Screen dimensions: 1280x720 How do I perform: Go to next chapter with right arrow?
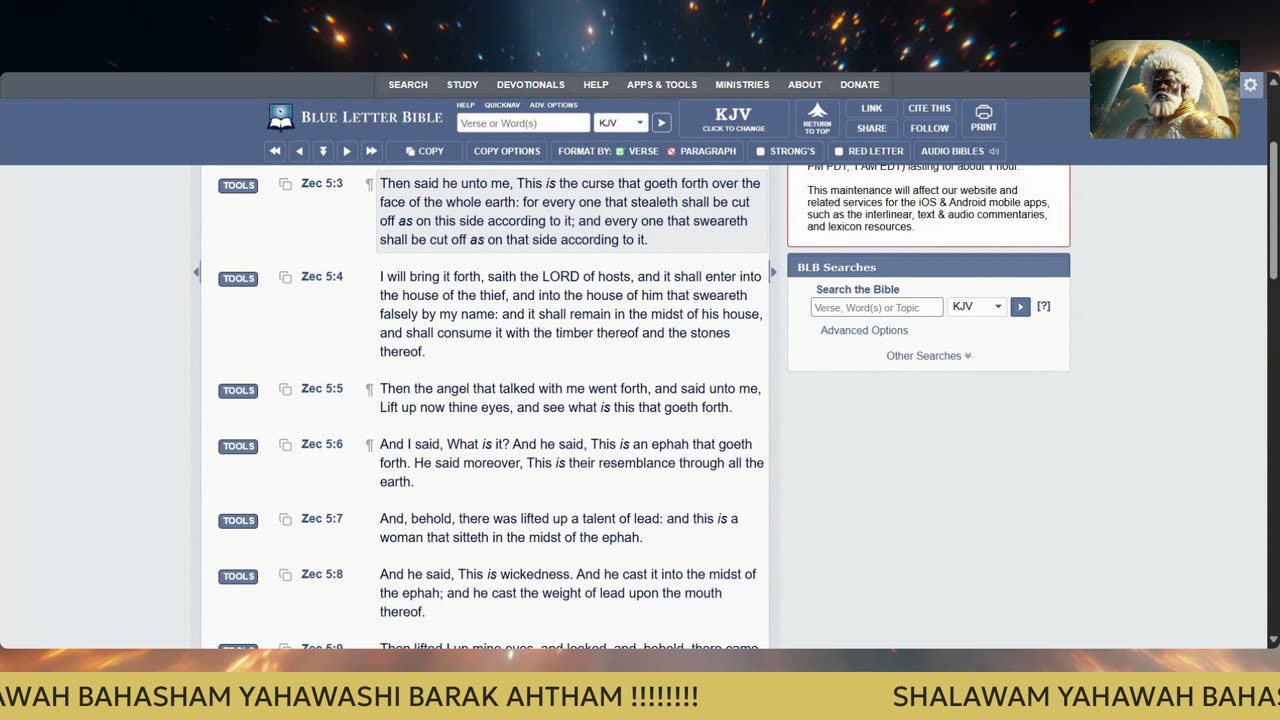347,151
